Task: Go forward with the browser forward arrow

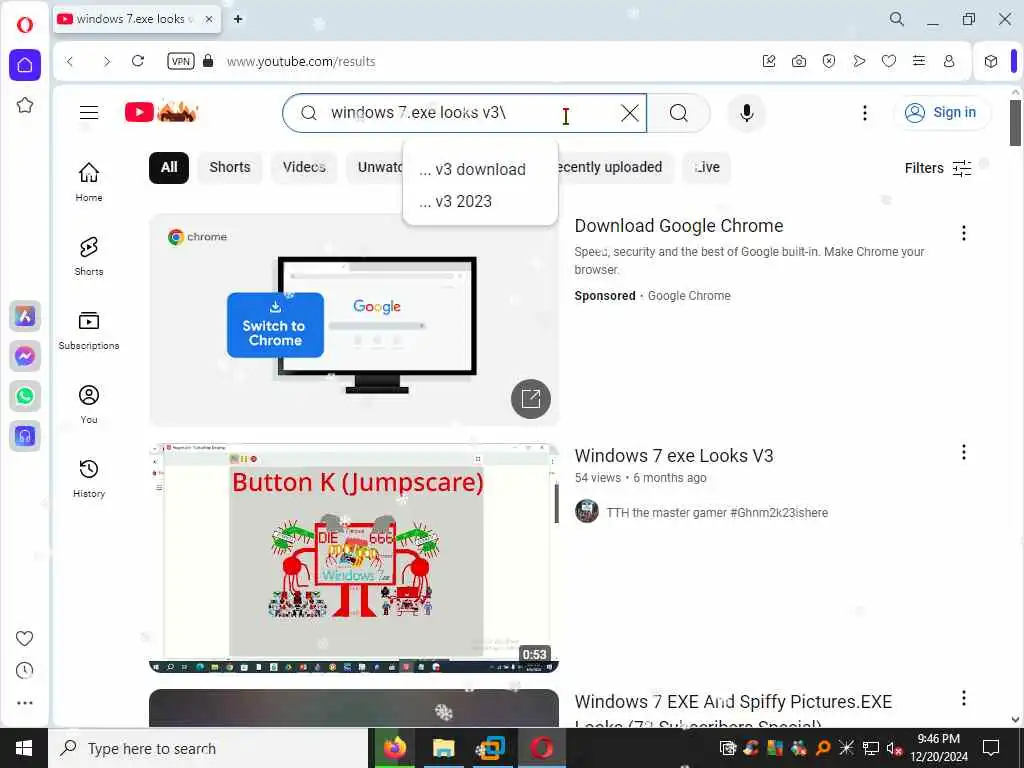Action: click(x=106, y=61)
